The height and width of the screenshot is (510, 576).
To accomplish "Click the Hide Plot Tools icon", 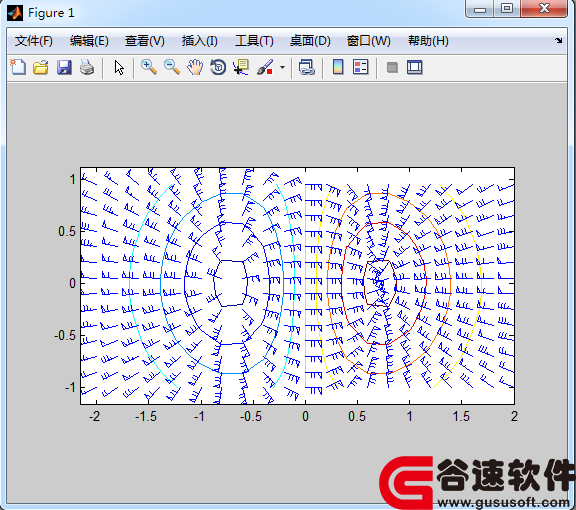I will (x=392, y=68).
